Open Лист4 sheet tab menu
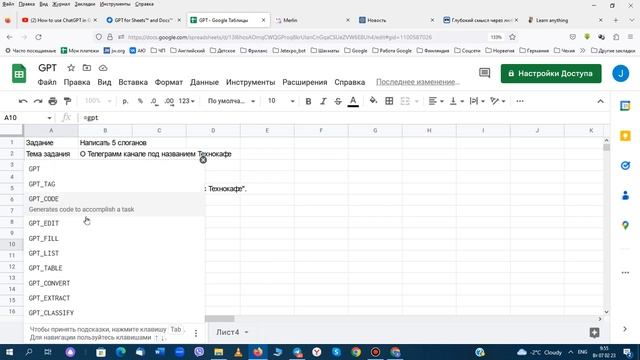Image resolution: width=640 pixels, height=360 pixels. click(247, 332)
